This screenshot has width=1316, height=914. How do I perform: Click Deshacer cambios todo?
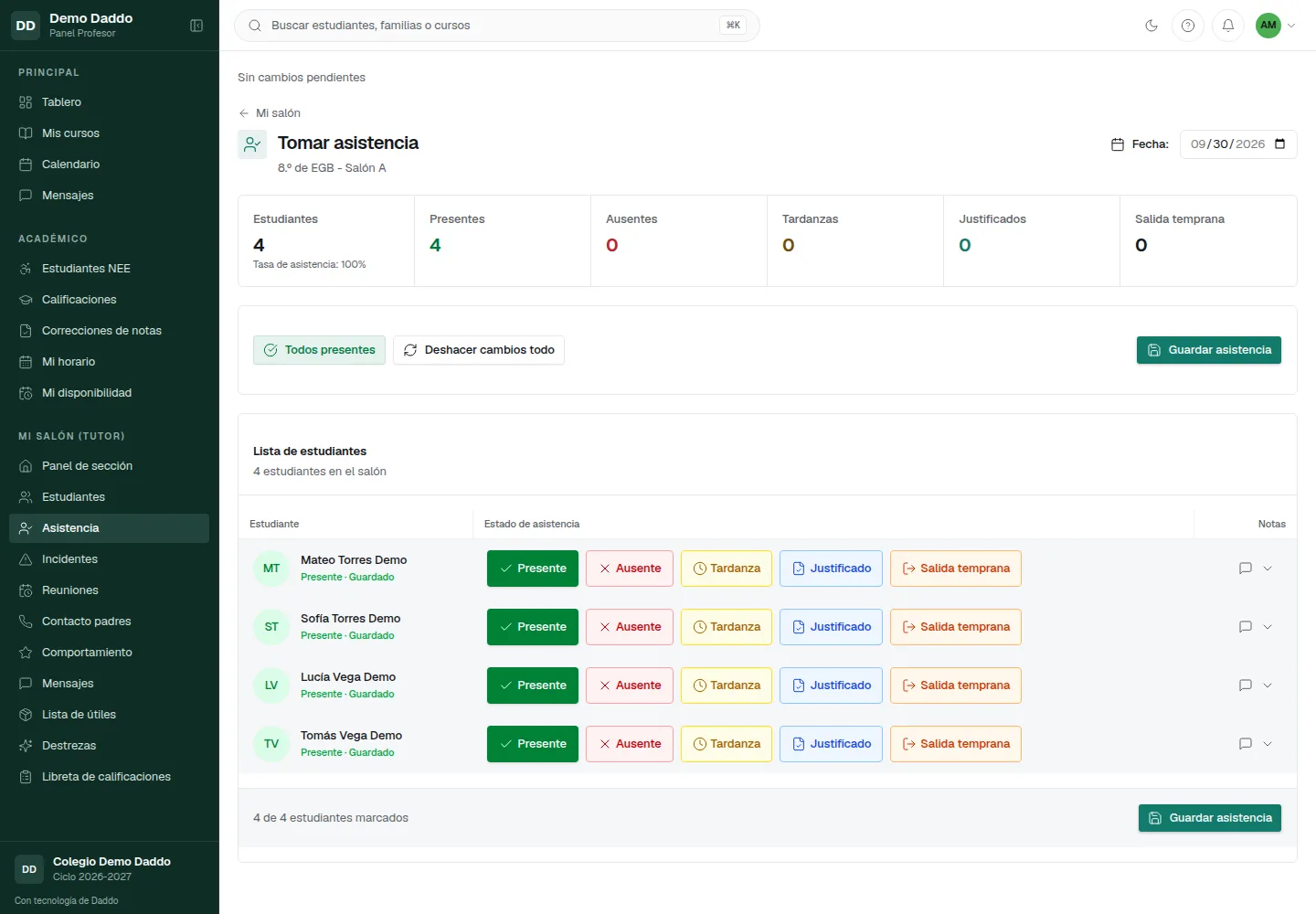(x=479, y=350)
